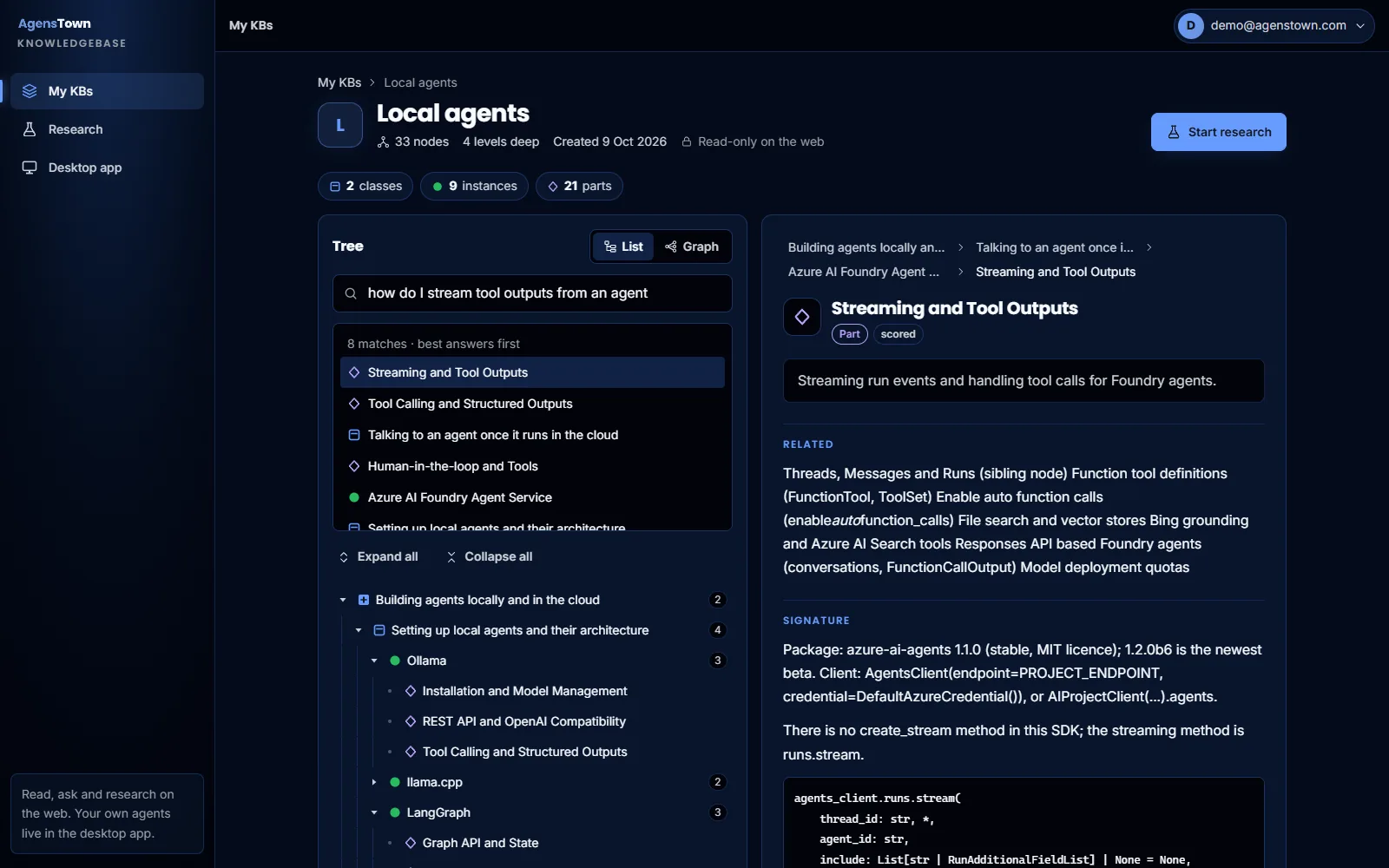The height and width of the screenshot is (868, 1389).
Task: Click the diamond part icon beside Streaming title
Action: [802, 317]
